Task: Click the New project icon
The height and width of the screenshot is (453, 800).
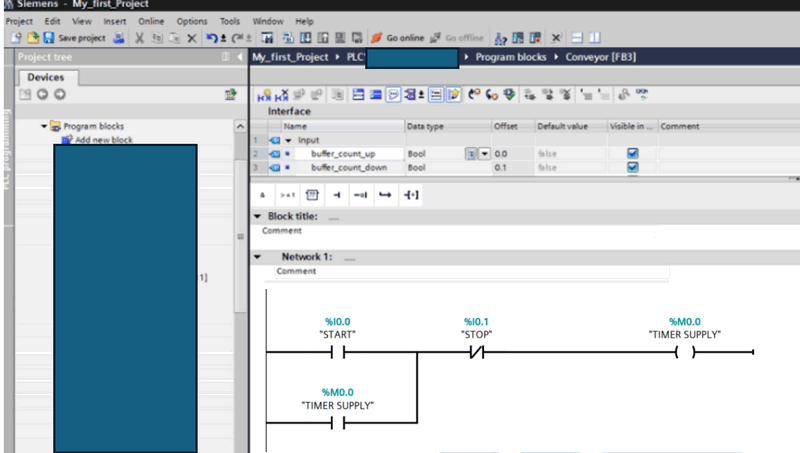Action: pyautogui.click(x=16, y=38)
